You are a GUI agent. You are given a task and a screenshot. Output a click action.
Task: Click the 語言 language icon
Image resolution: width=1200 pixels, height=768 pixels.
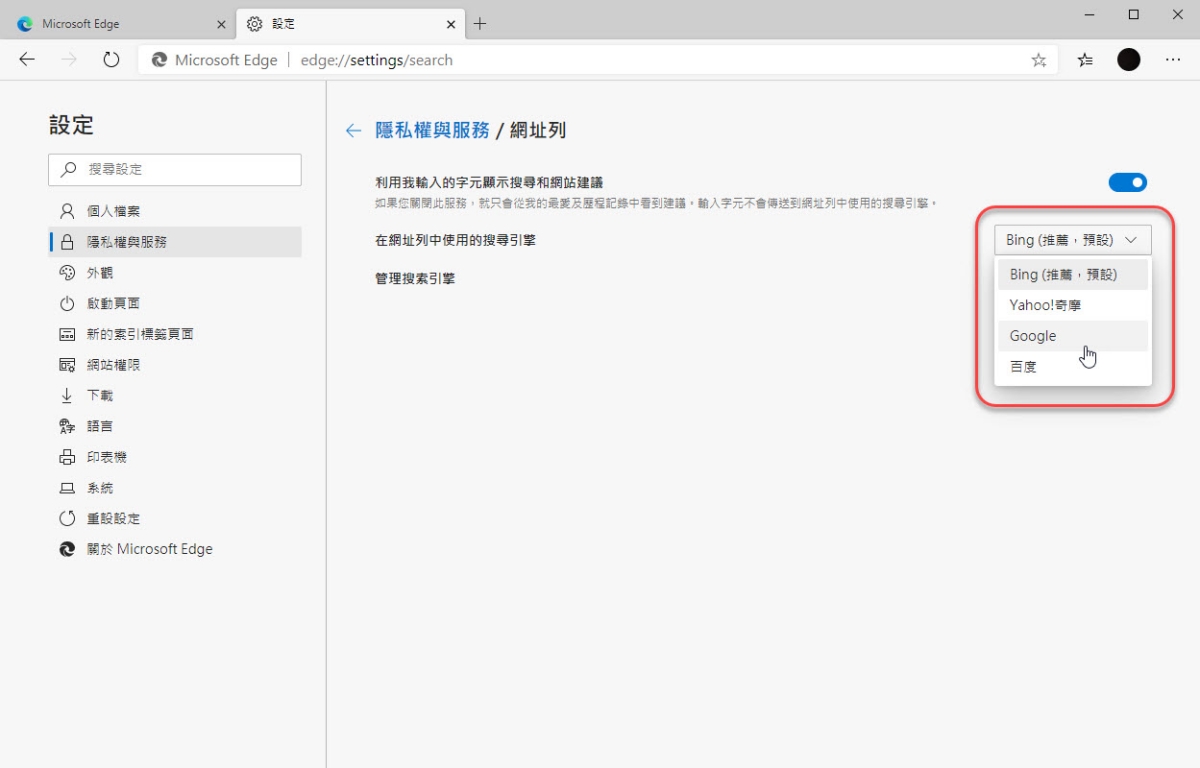(67, 426)
